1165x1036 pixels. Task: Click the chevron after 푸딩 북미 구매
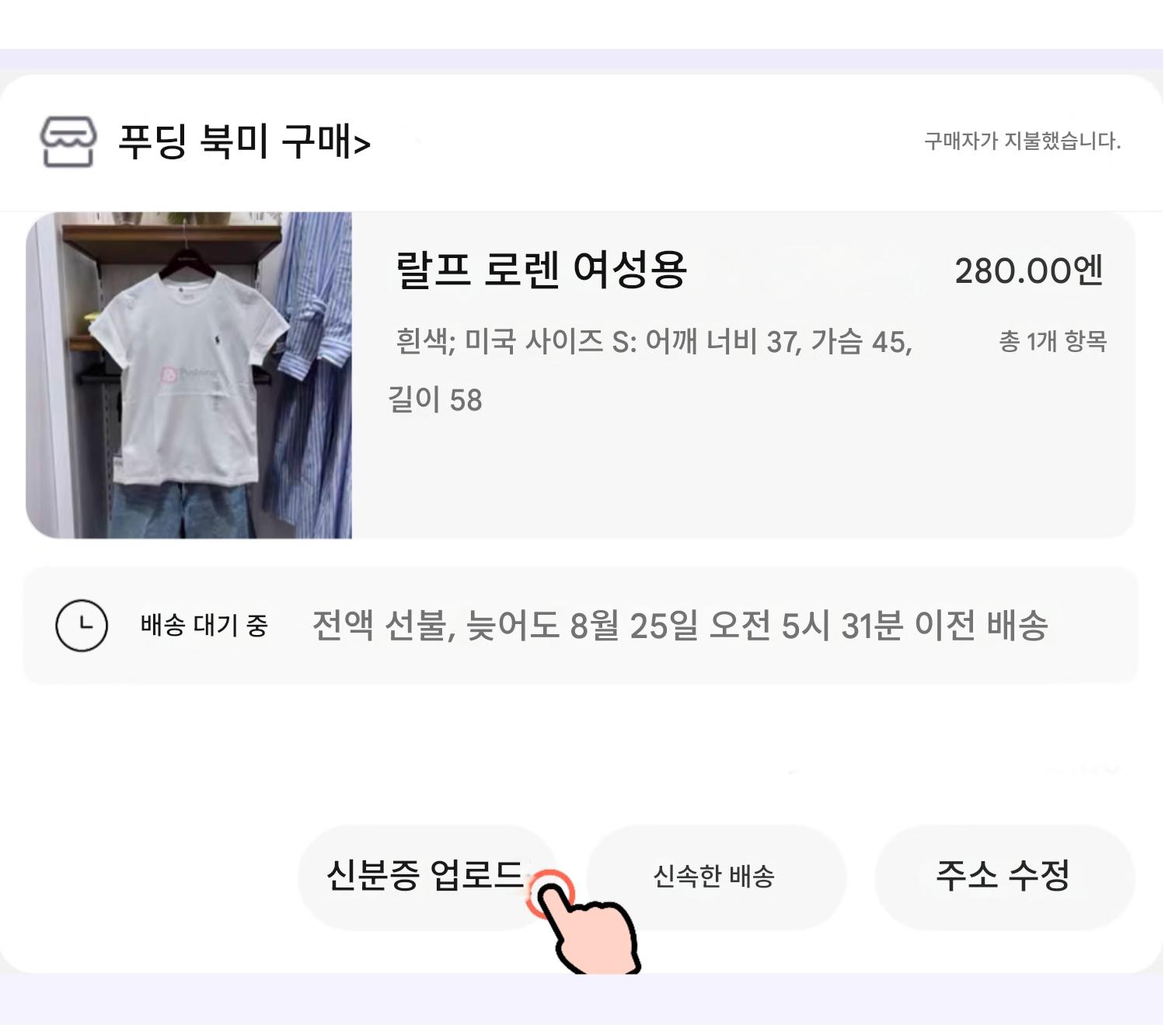362,145
